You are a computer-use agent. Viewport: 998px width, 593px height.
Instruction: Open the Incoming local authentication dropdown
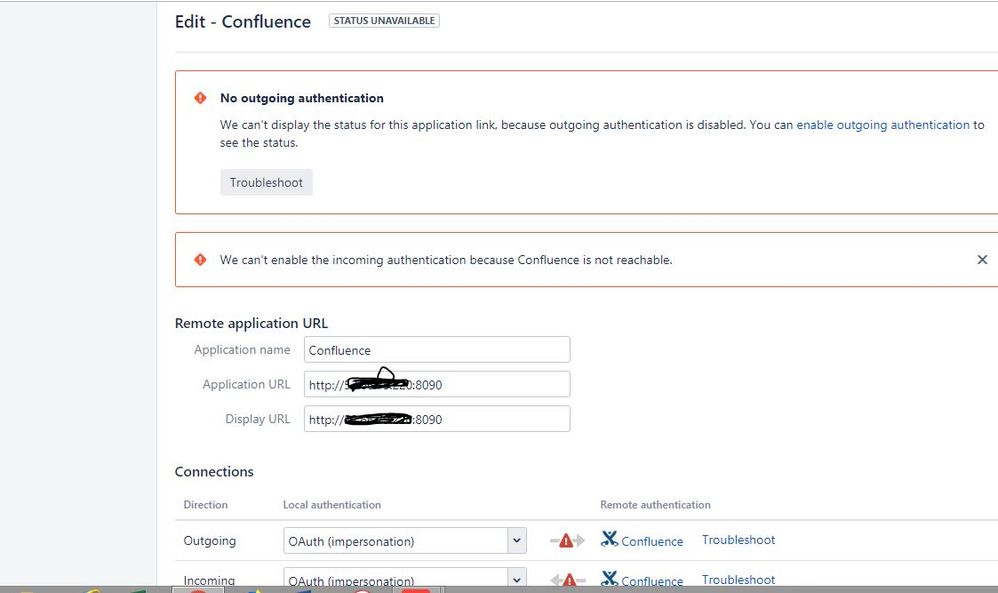coord(405,578)
